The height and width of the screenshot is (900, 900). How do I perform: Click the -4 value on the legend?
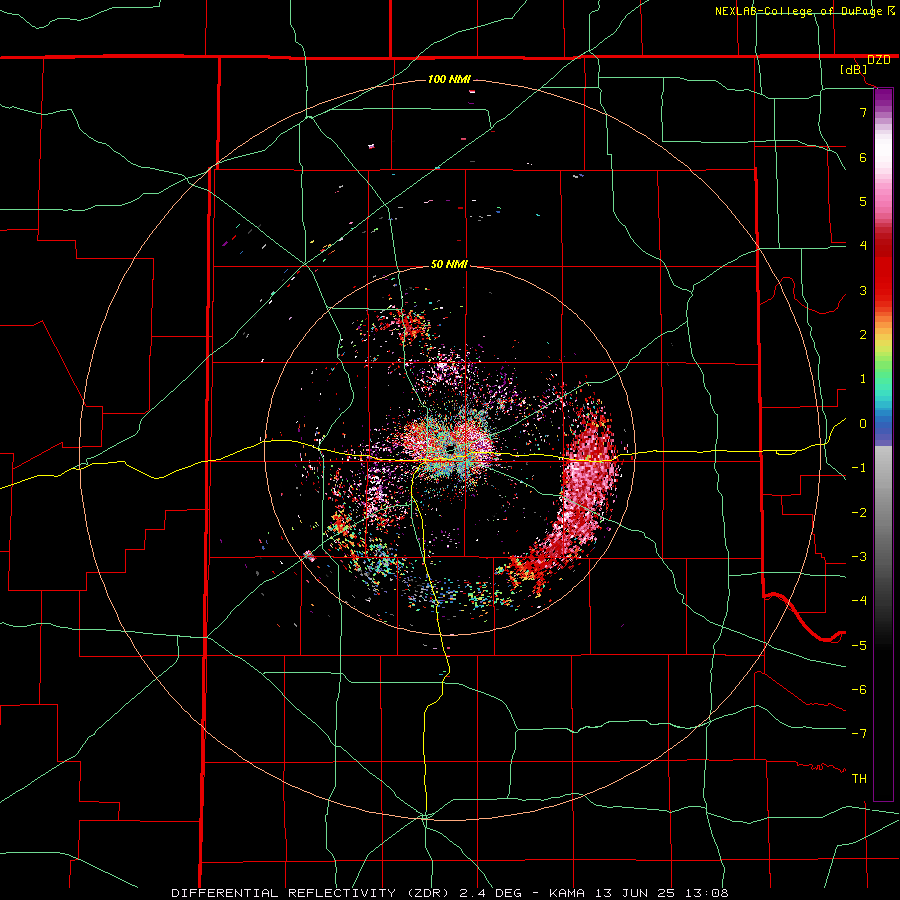pos(859,601)
